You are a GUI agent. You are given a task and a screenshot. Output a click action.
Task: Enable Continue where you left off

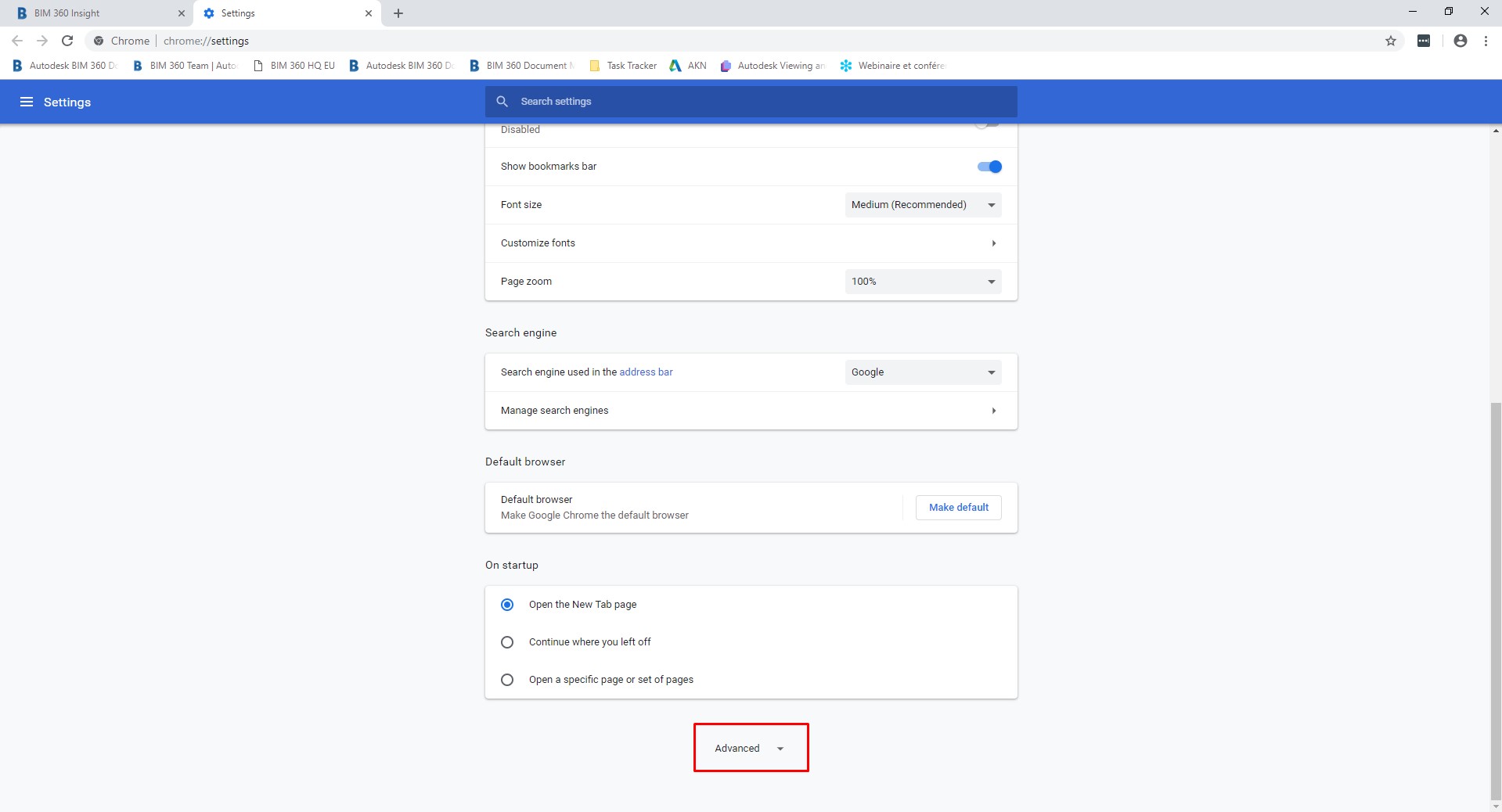pos(507,641)
